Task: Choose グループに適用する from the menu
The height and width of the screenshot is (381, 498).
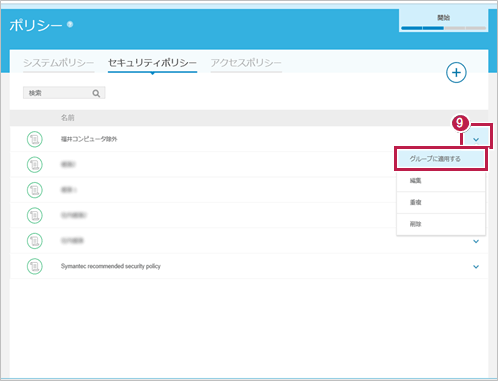Action: (x=440, y=159)
